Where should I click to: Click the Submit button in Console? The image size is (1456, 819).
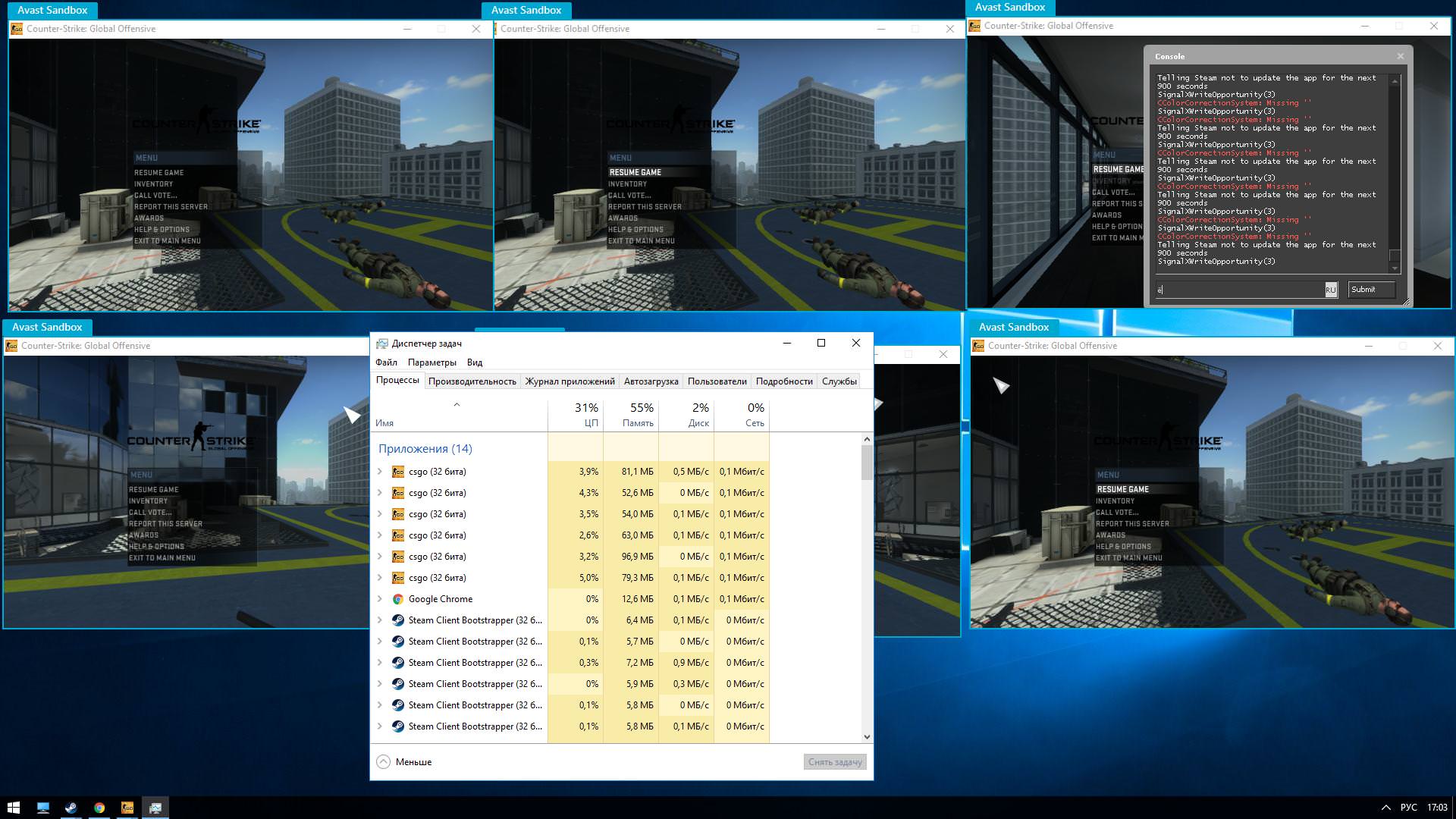point(1371,290)
